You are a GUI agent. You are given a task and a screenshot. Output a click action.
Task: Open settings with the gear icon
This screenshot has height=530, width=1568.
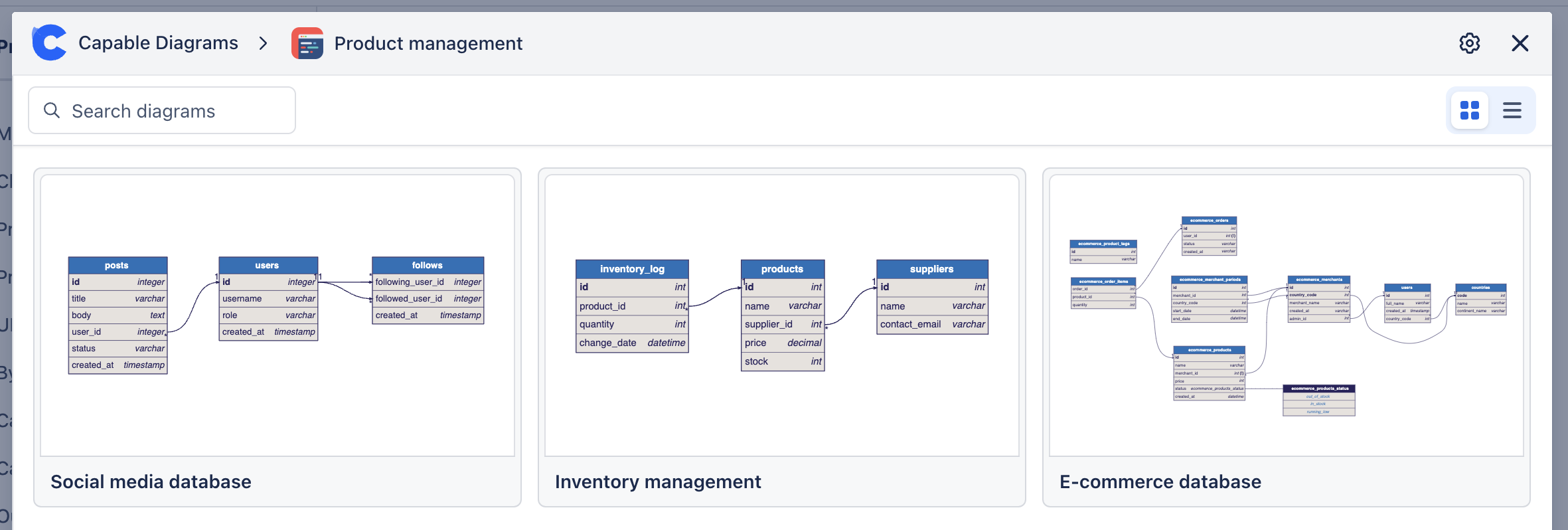(1469, 43)
